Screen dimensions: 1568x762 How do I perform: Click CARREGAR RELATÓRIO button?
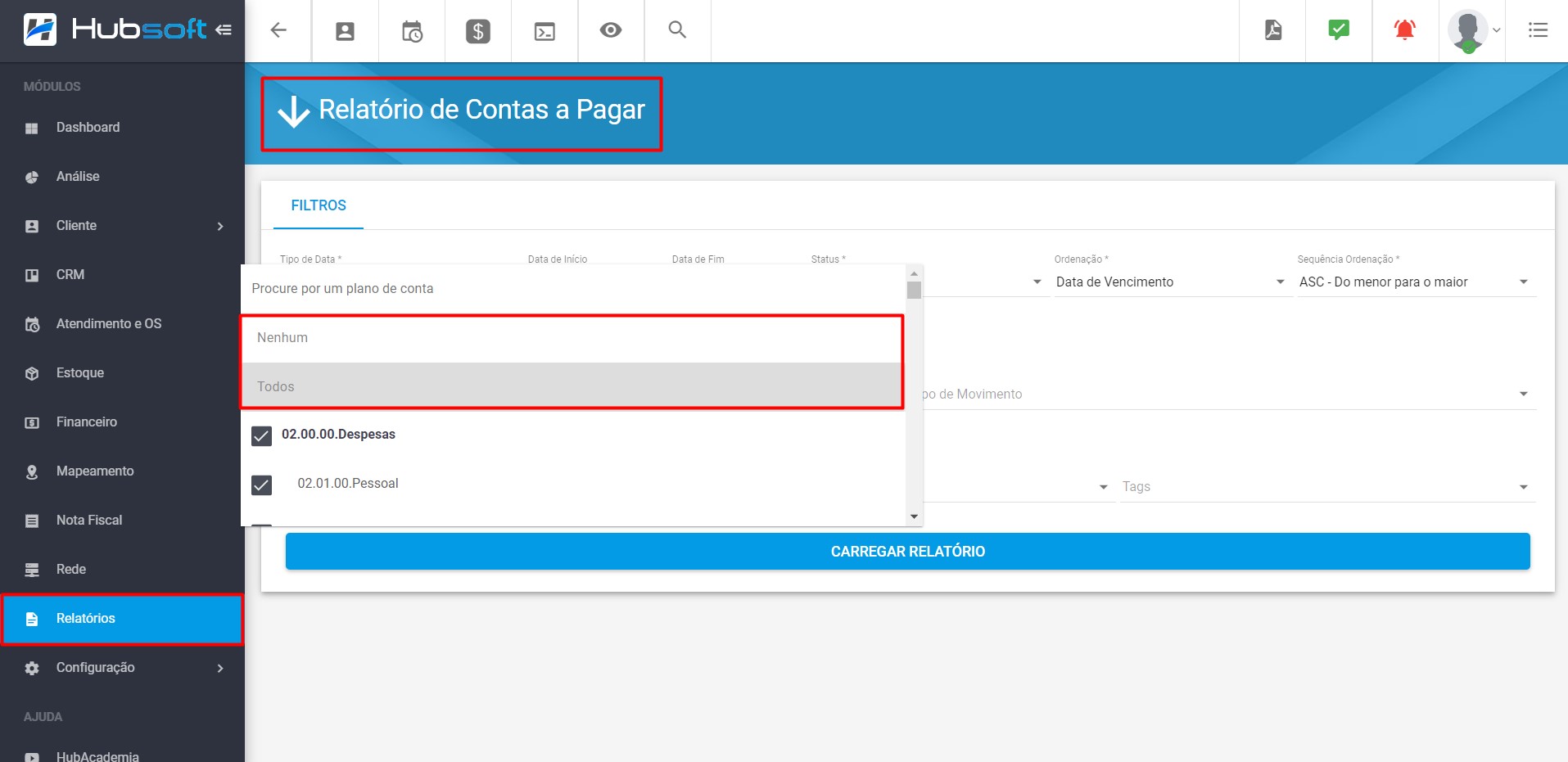point(907,552)
